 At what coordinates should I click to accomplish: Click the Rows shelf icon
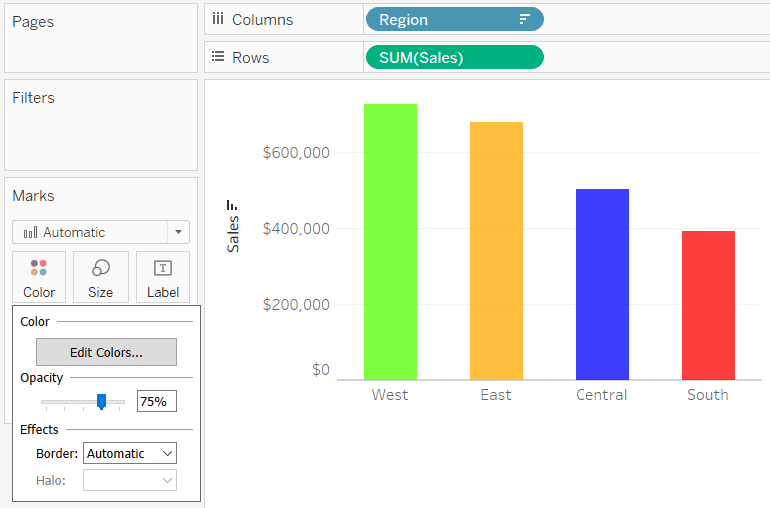218,56
